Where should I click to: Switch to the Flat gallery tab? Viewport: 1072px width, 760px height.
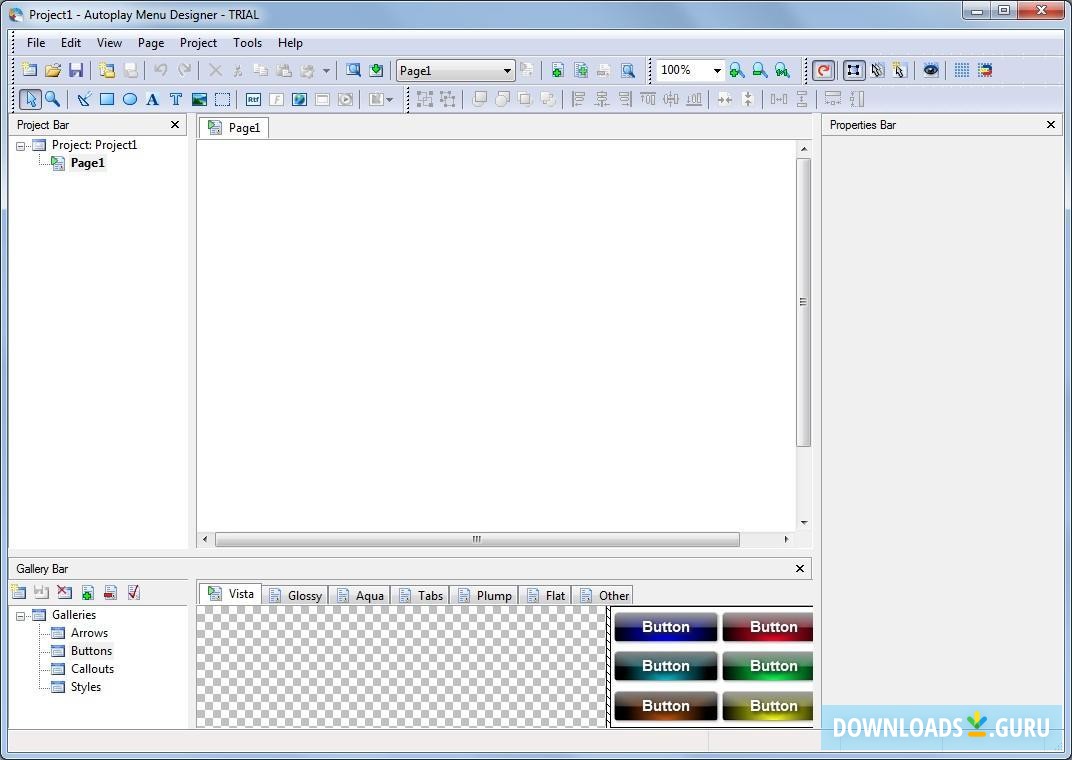coord(546,595)
